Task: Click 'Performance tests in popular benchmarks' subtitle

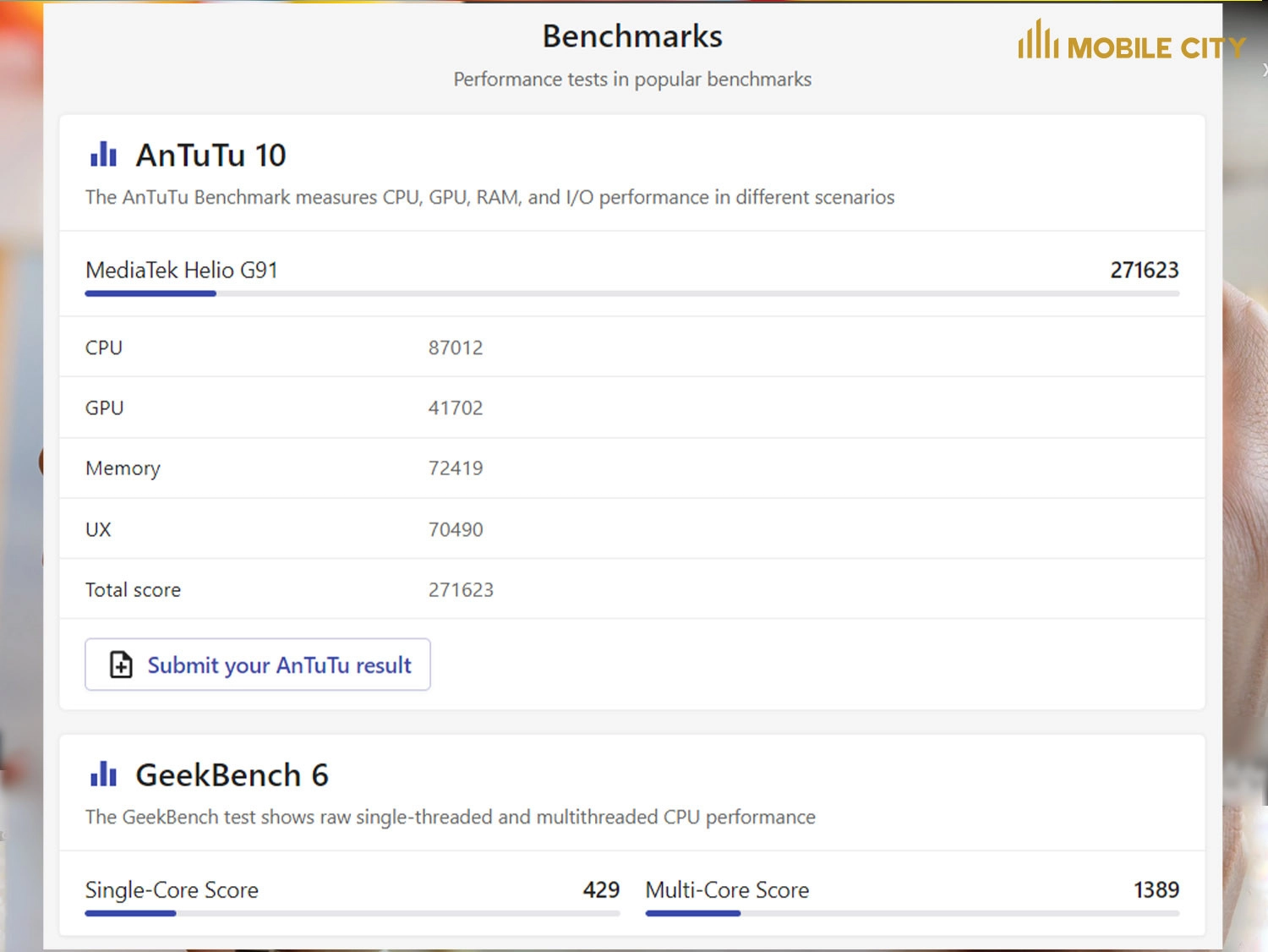Action: tap(632, 79)
